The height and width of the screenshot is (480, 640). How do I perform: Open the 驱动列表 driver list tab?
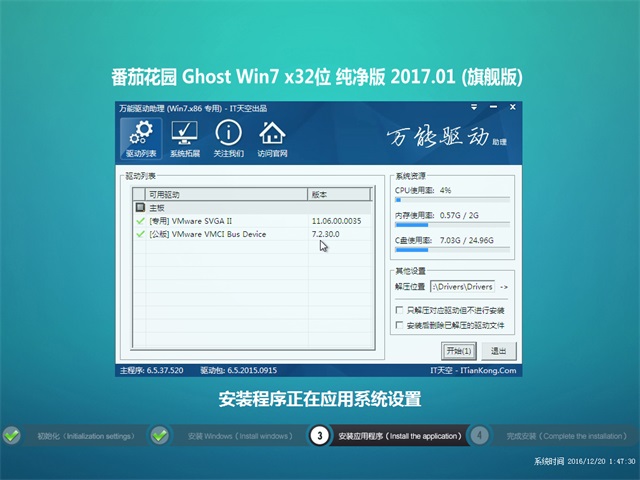pos(141,139)
